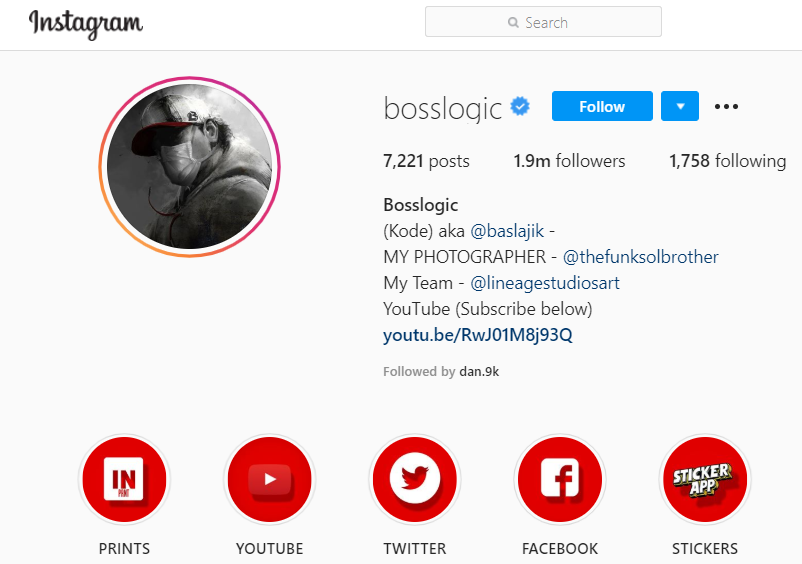Viewport: 802px width, 564px height.
Task: Click into the Search field
Action: point(543,21)
